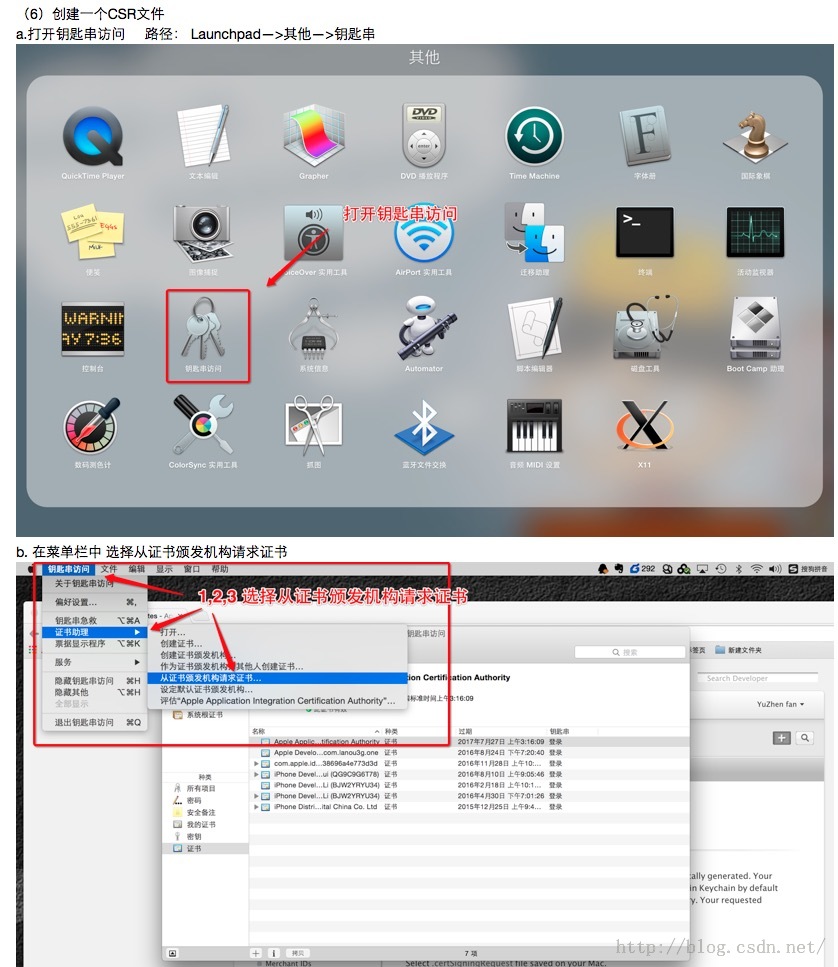Choose 隐藏钥匙串访问 menu entry
Viewport: 838px width, 967px height.
94,681
